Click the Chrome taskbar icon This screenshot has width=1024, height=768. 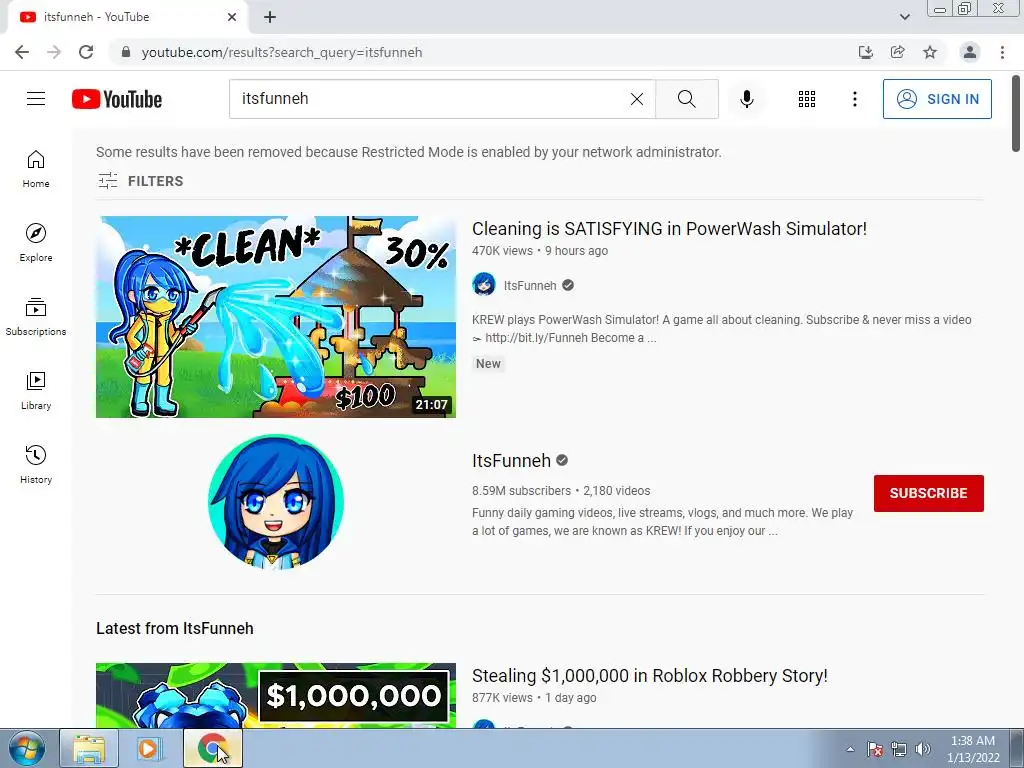click(212, 748)
